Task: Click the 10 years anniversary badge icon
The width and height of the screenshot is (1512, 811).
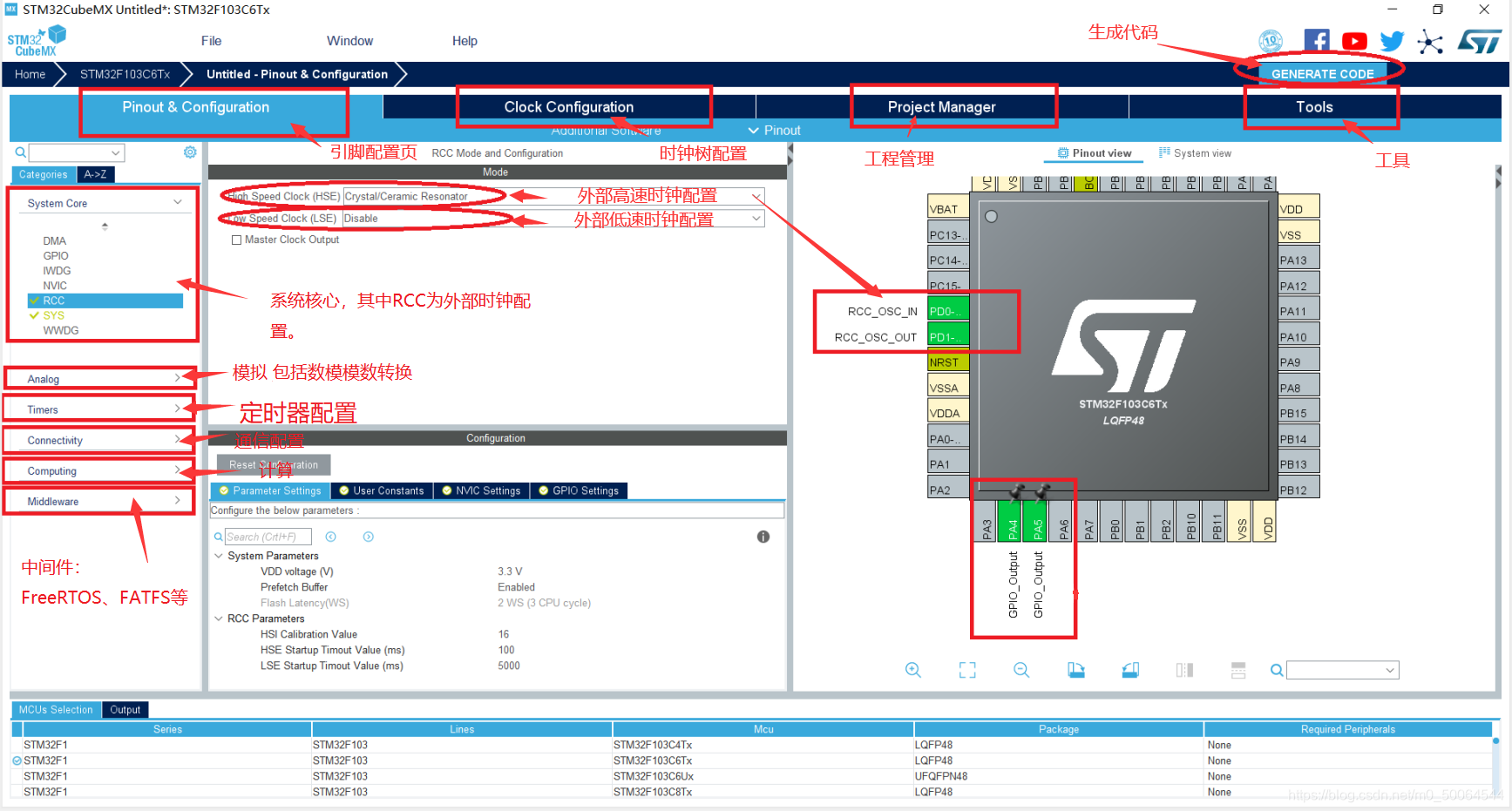Action: pos(1271,41)
